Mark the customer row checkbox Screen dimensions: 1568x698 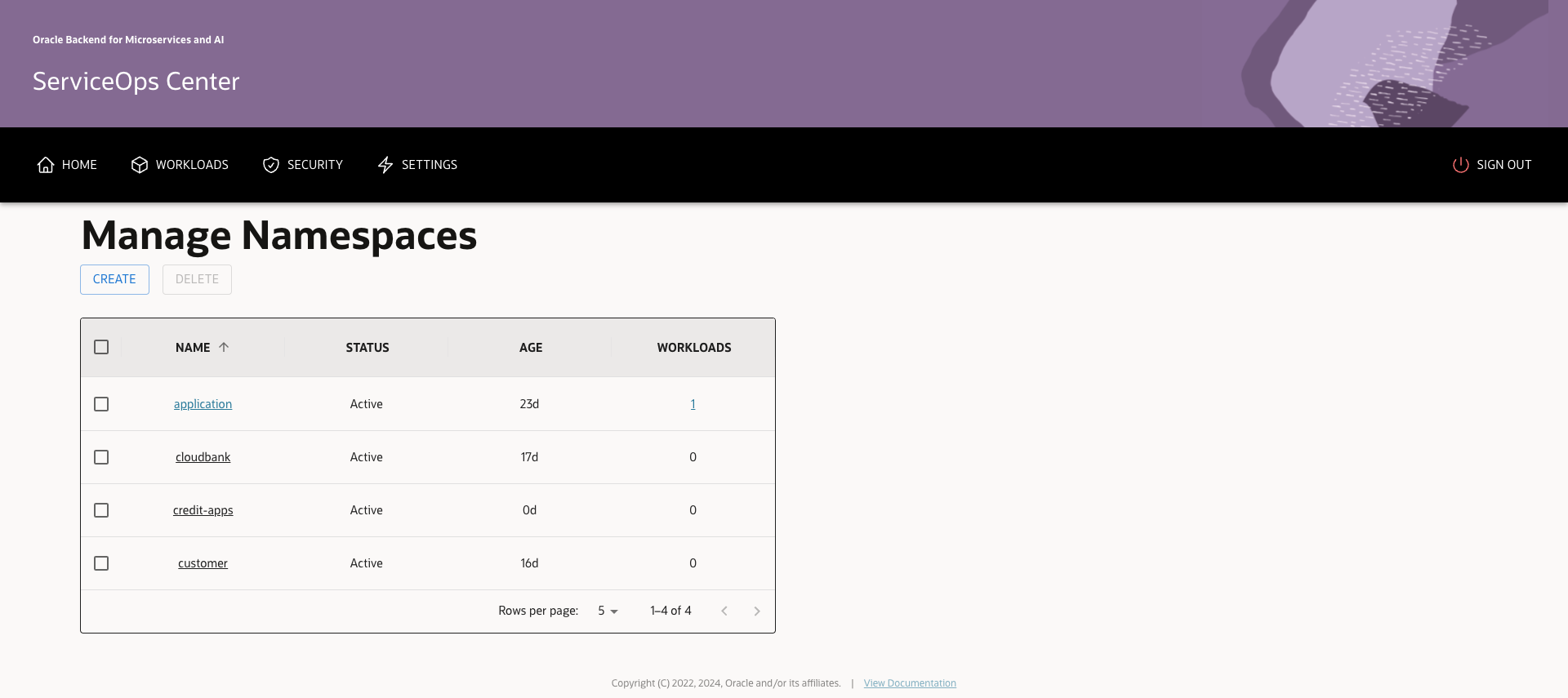pos(101,563)
